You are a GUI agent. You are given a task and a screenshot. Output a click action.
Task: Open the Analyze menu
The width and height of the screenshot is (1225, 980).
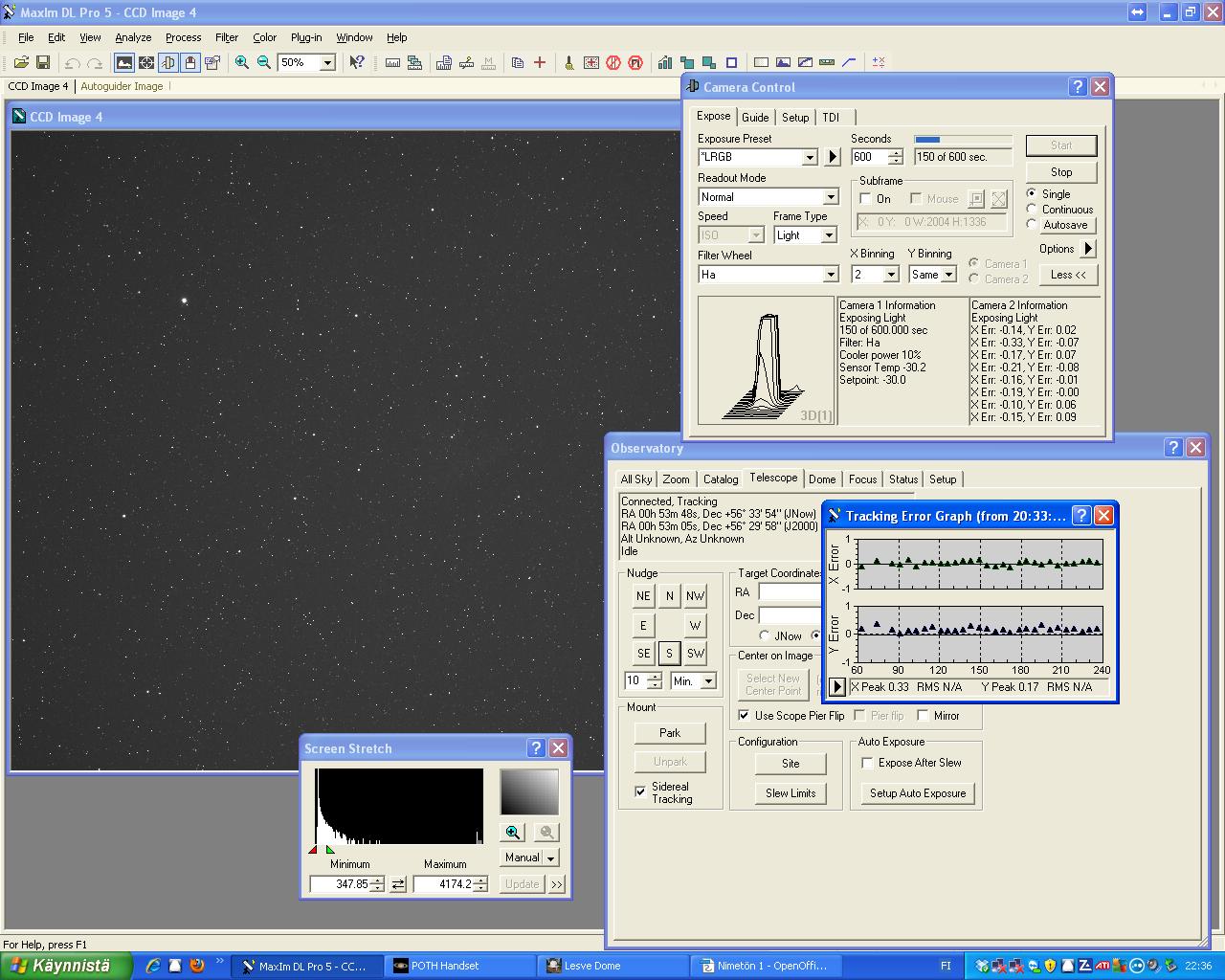[x=133, y=37]
